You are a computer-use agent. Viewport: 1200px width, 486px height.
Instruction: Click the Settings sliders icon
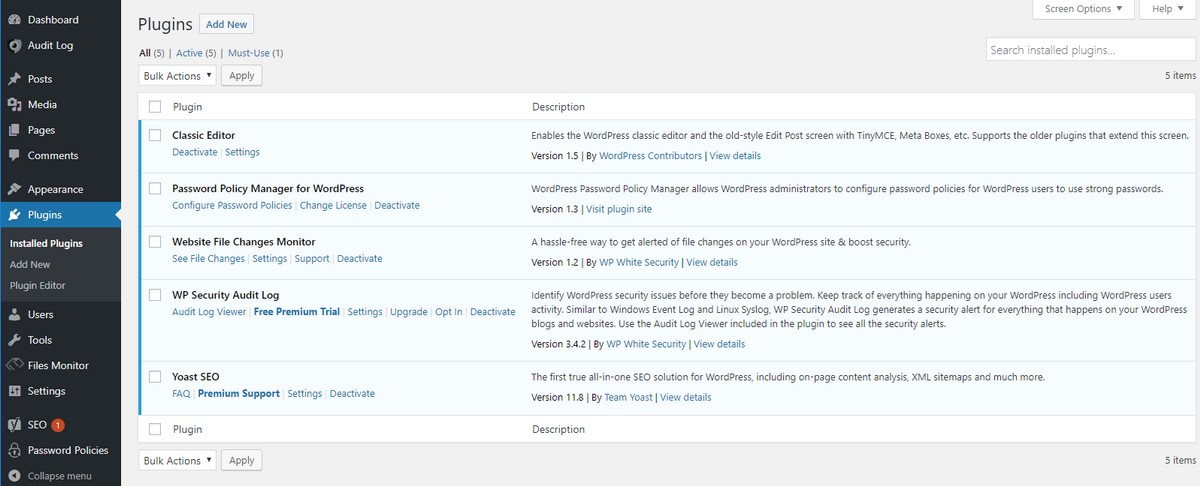click(14, 391)
